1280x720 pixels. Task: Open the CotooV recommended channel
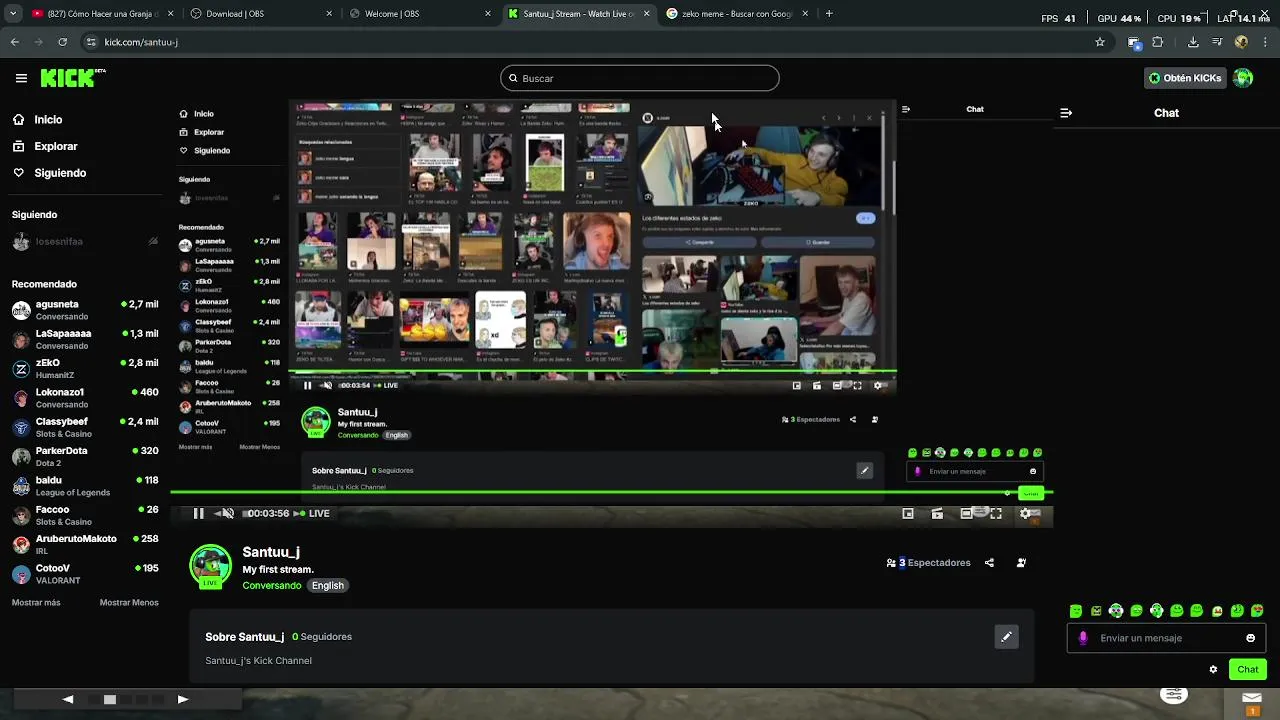[85, 574]
